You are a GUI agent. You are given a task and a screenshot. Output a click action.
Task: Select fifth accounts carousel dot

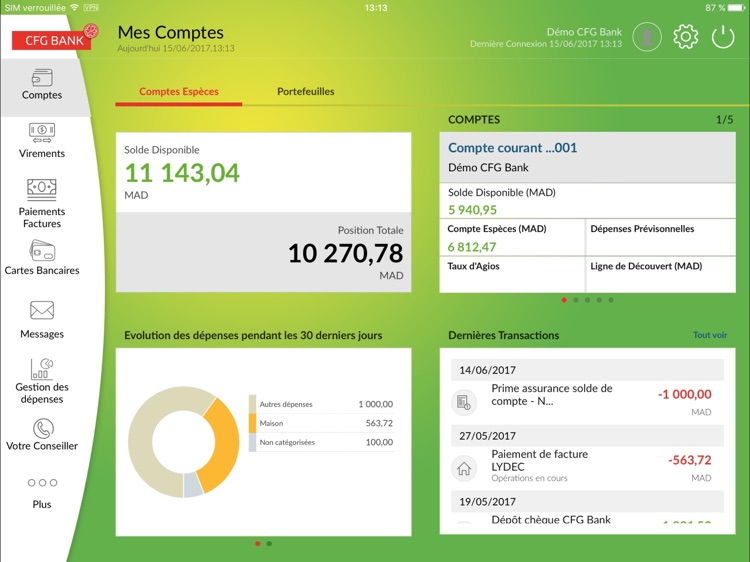pyautogui.click(x=611, y=300)
